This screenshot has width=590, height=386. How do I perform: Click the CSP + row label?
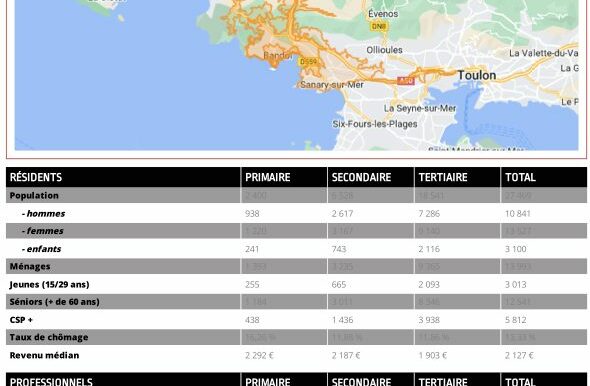21,320
